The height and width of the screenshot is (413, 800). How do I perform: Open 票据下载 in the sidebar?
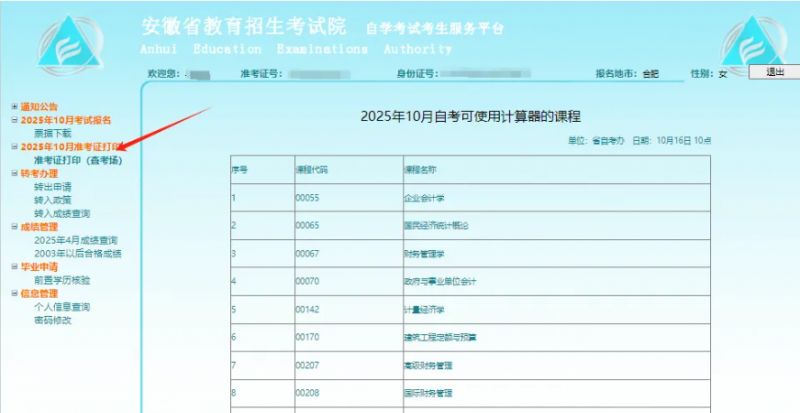click(x=52, y=133)
